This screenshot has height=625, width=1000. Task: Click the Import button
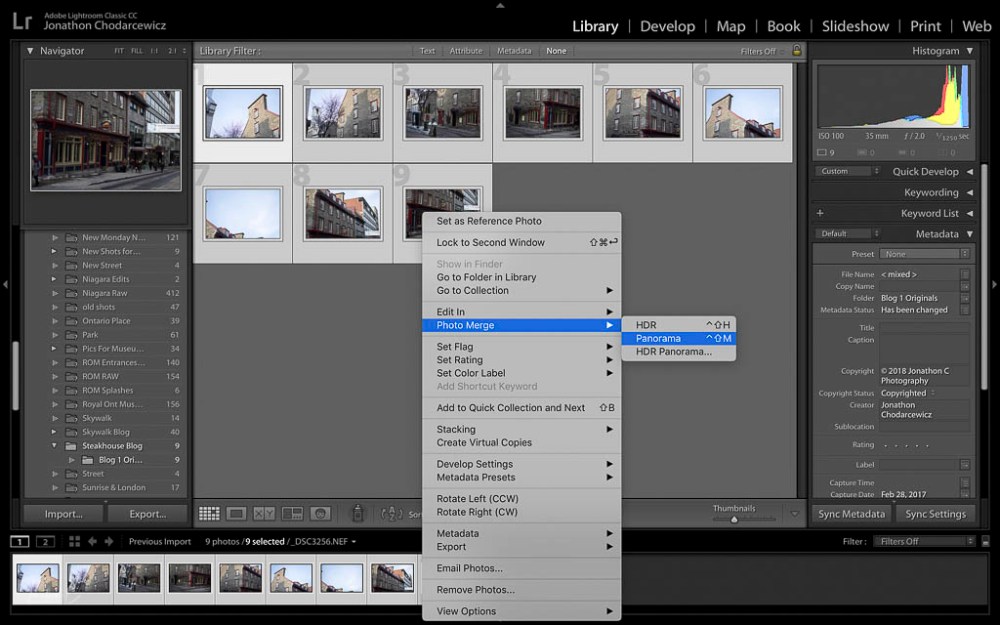(x=63, y=514)
